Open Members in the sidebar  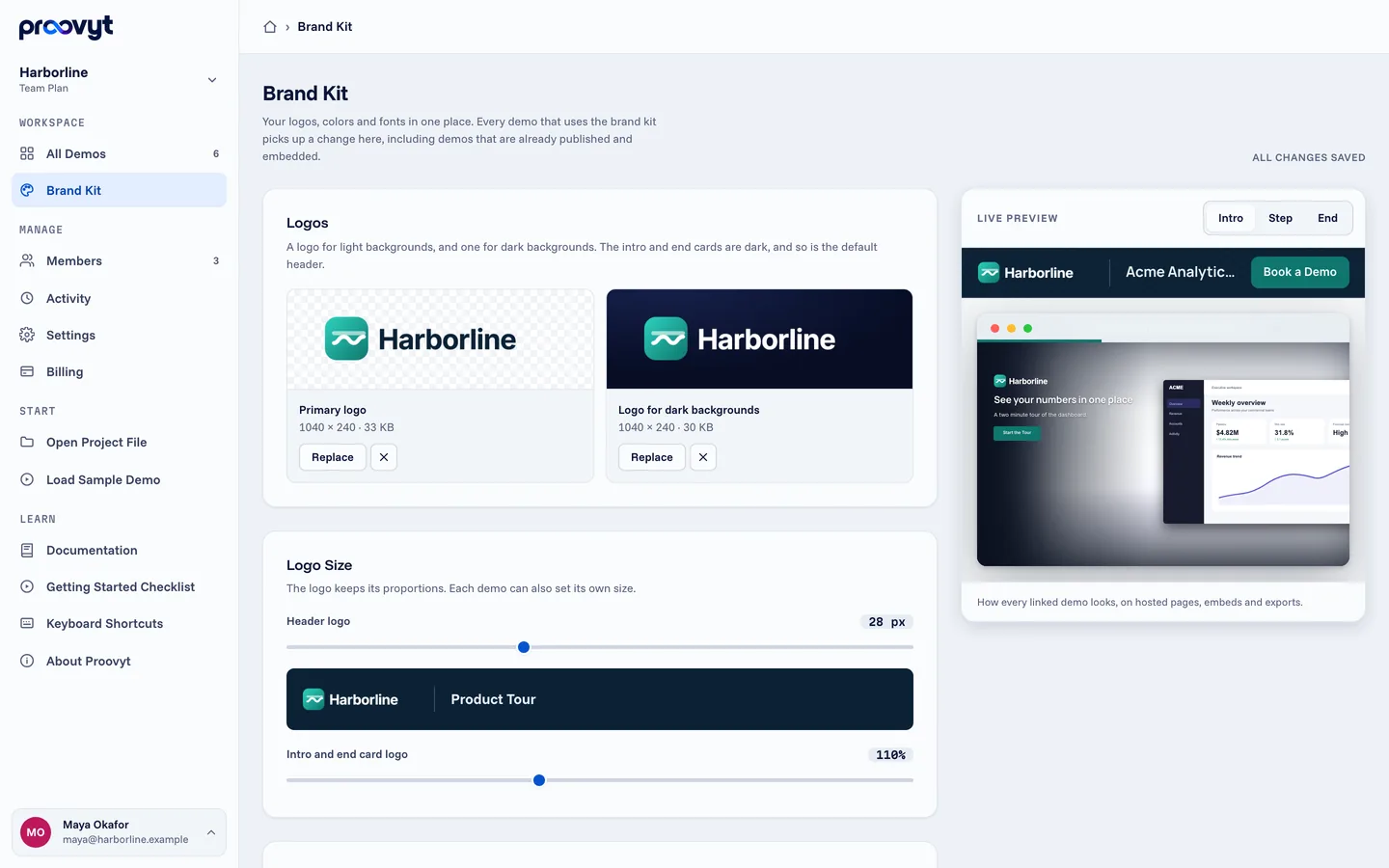tap(119, 260)
